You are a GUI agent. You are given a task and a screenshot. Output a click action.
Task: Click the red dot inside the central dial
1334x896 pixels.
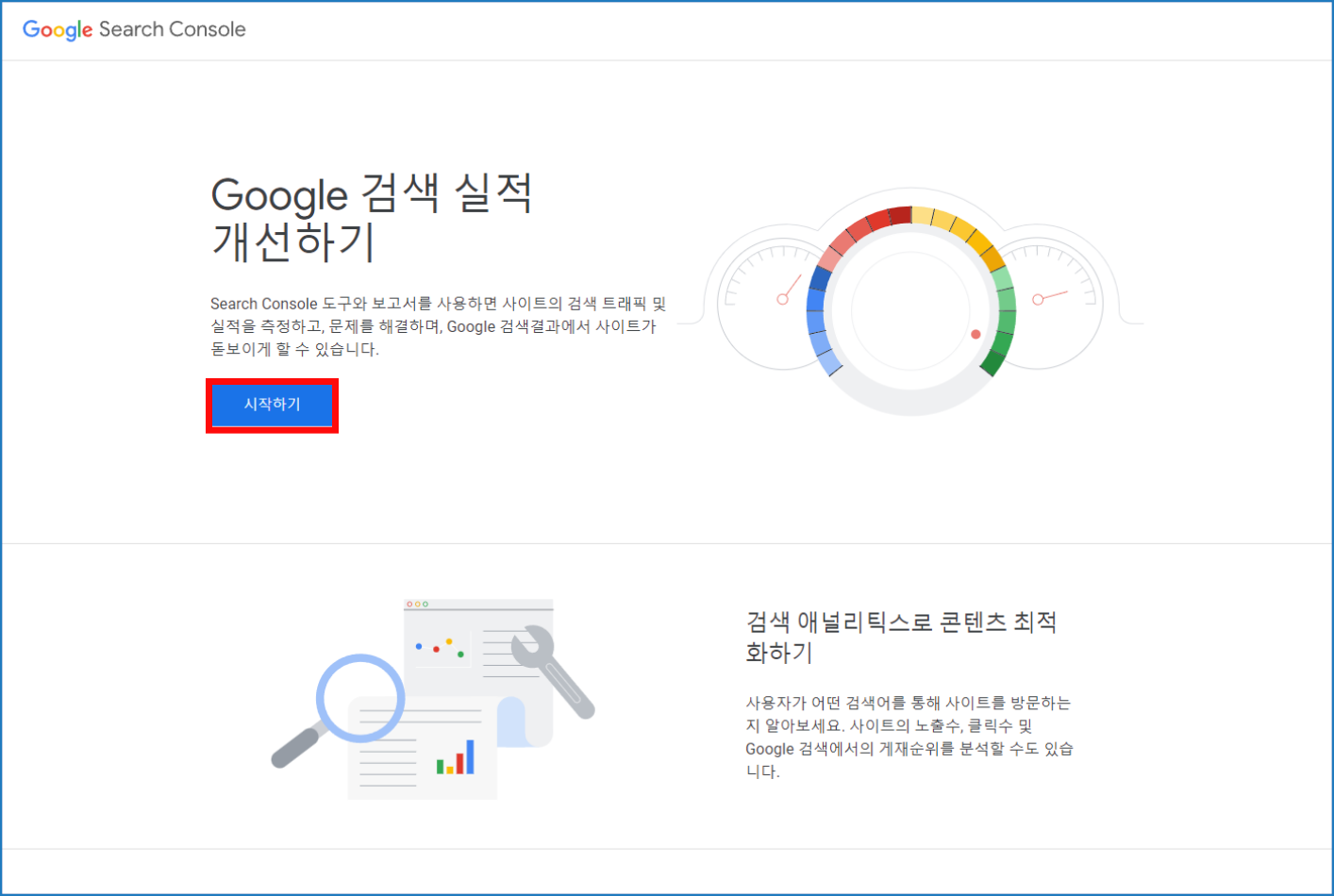pos(975,334)
